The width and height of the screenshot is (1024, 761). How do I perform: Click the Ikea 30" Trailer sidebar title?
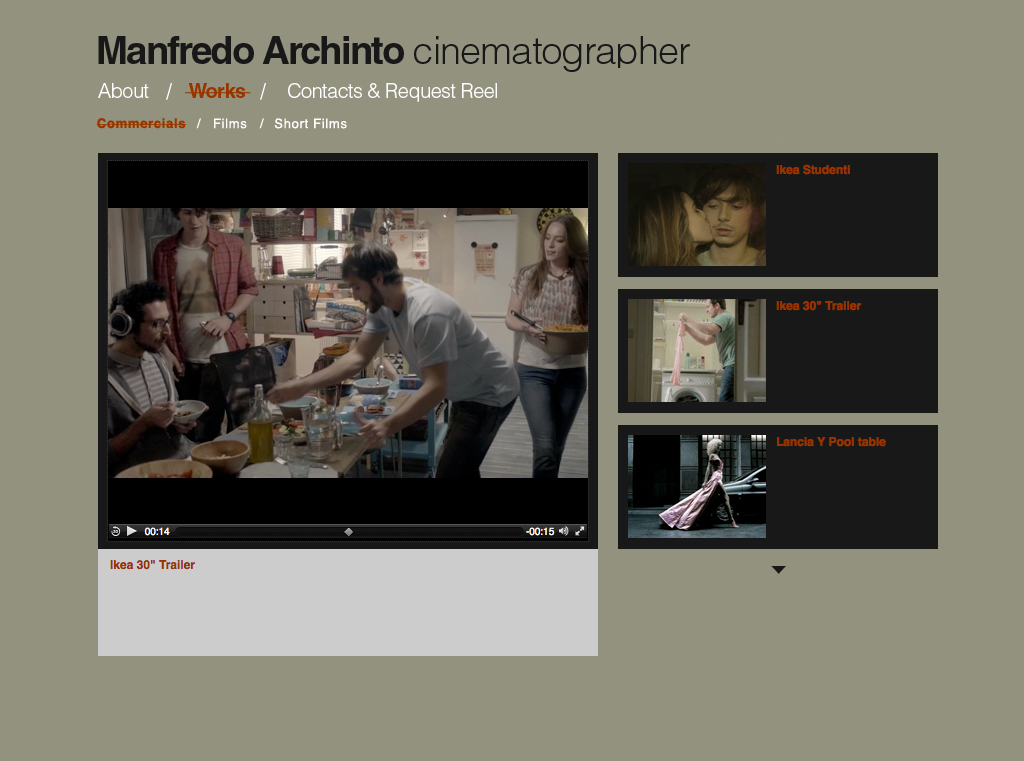818,306
